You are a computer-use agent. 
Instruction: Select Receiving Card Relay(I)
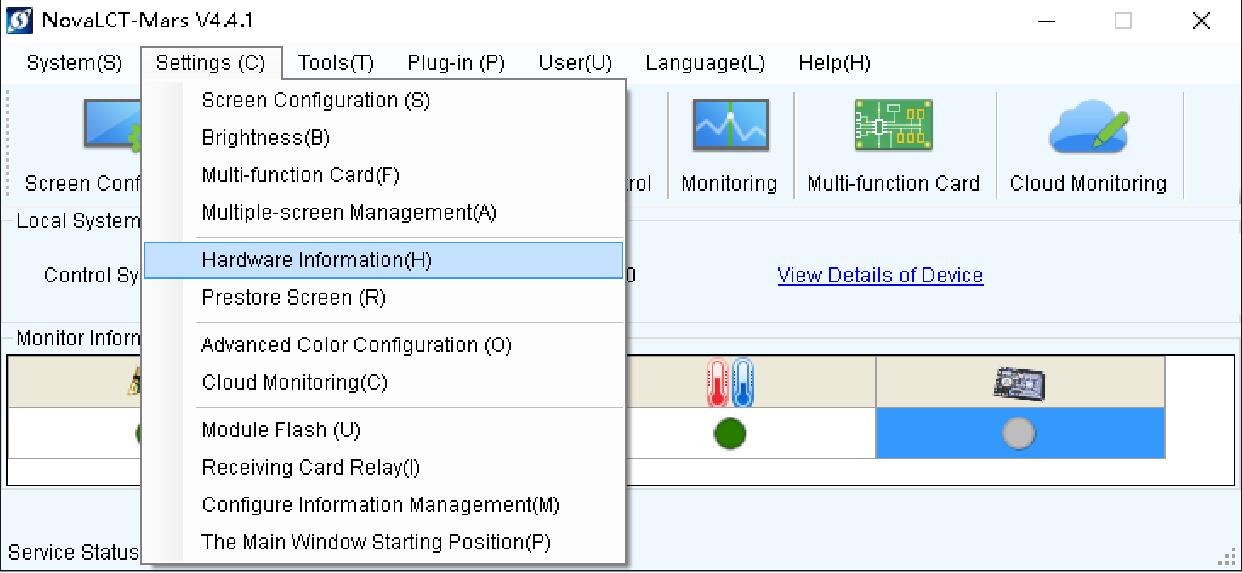pos(384,467)
